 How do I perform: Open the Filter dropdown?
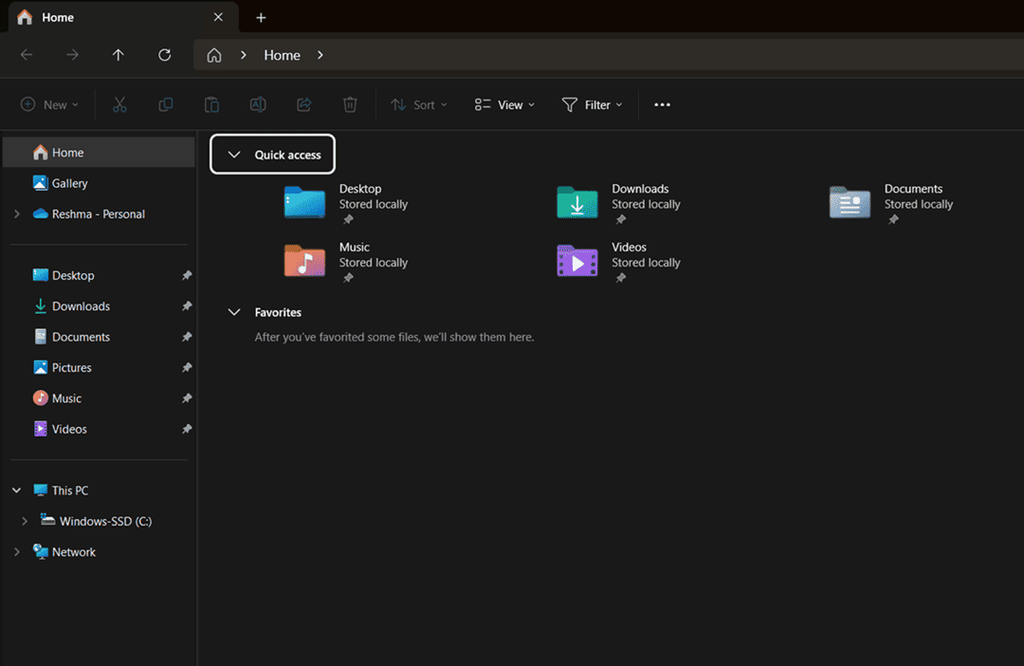coord(592,105)
